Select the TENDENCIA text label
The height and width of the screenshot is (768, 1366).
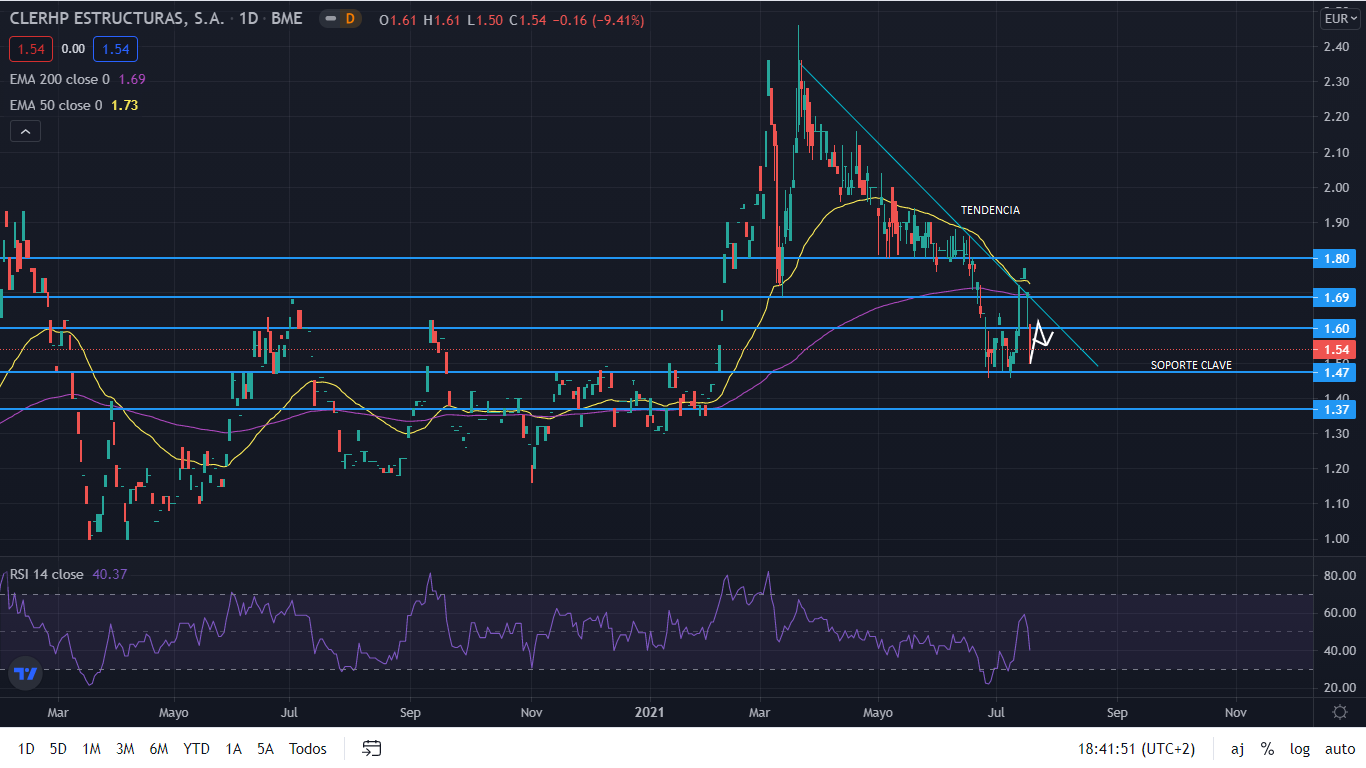tap(990, 210)
